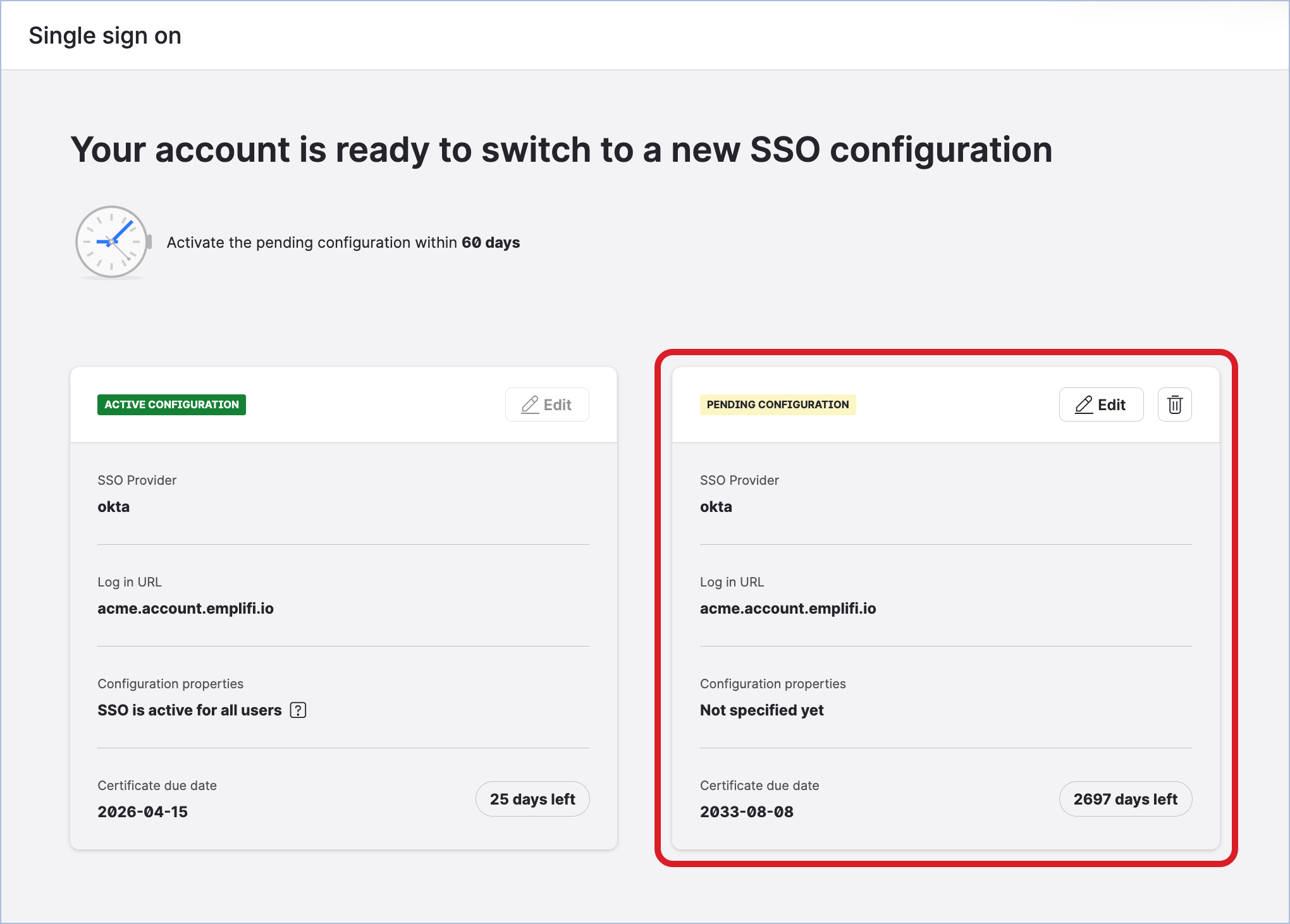Select the Single sign on page title
Screen dimensions: 1290x924
pos(104,35)
